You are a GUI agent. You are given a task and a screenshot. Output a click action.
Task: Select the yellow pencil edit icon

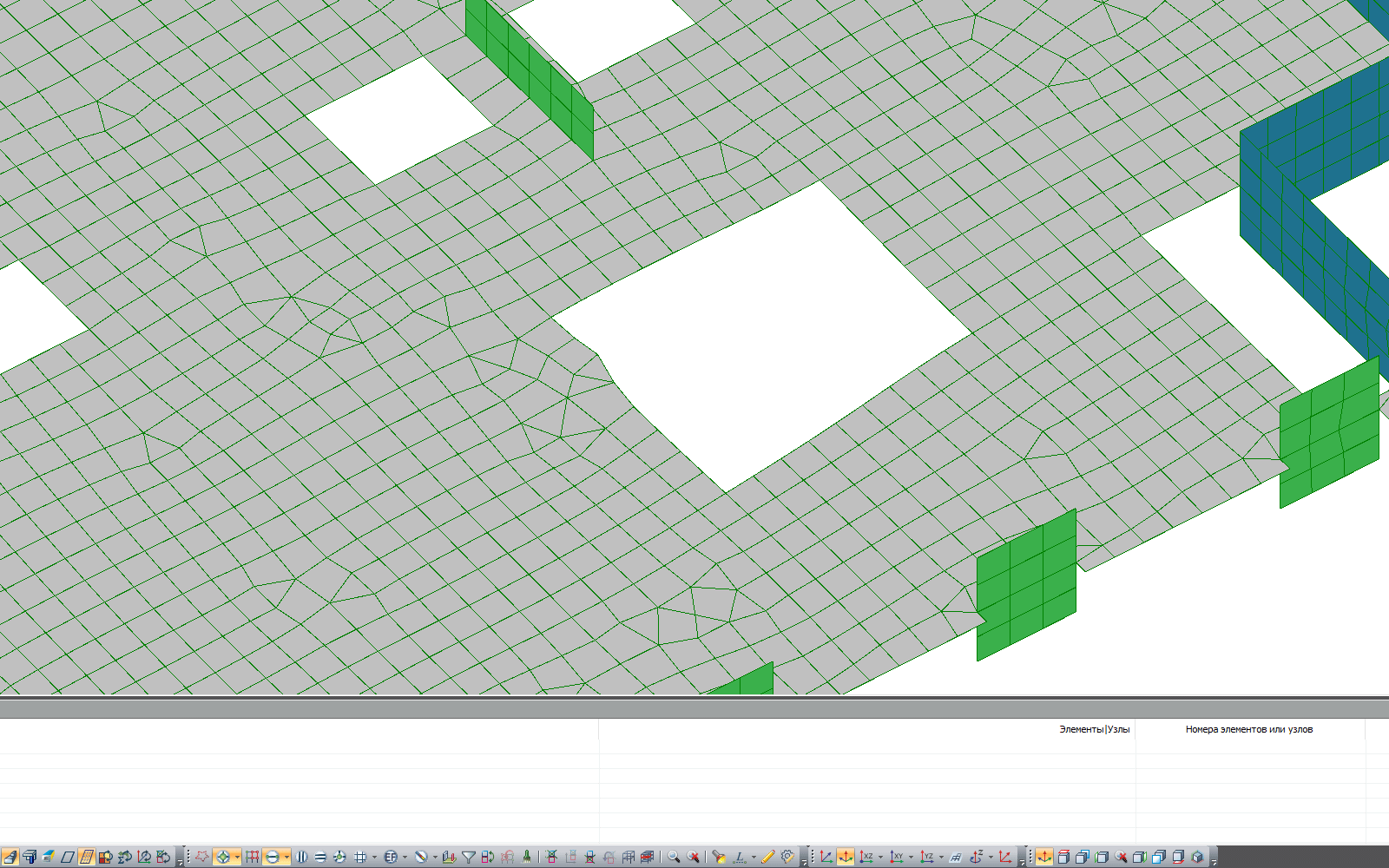768,857
